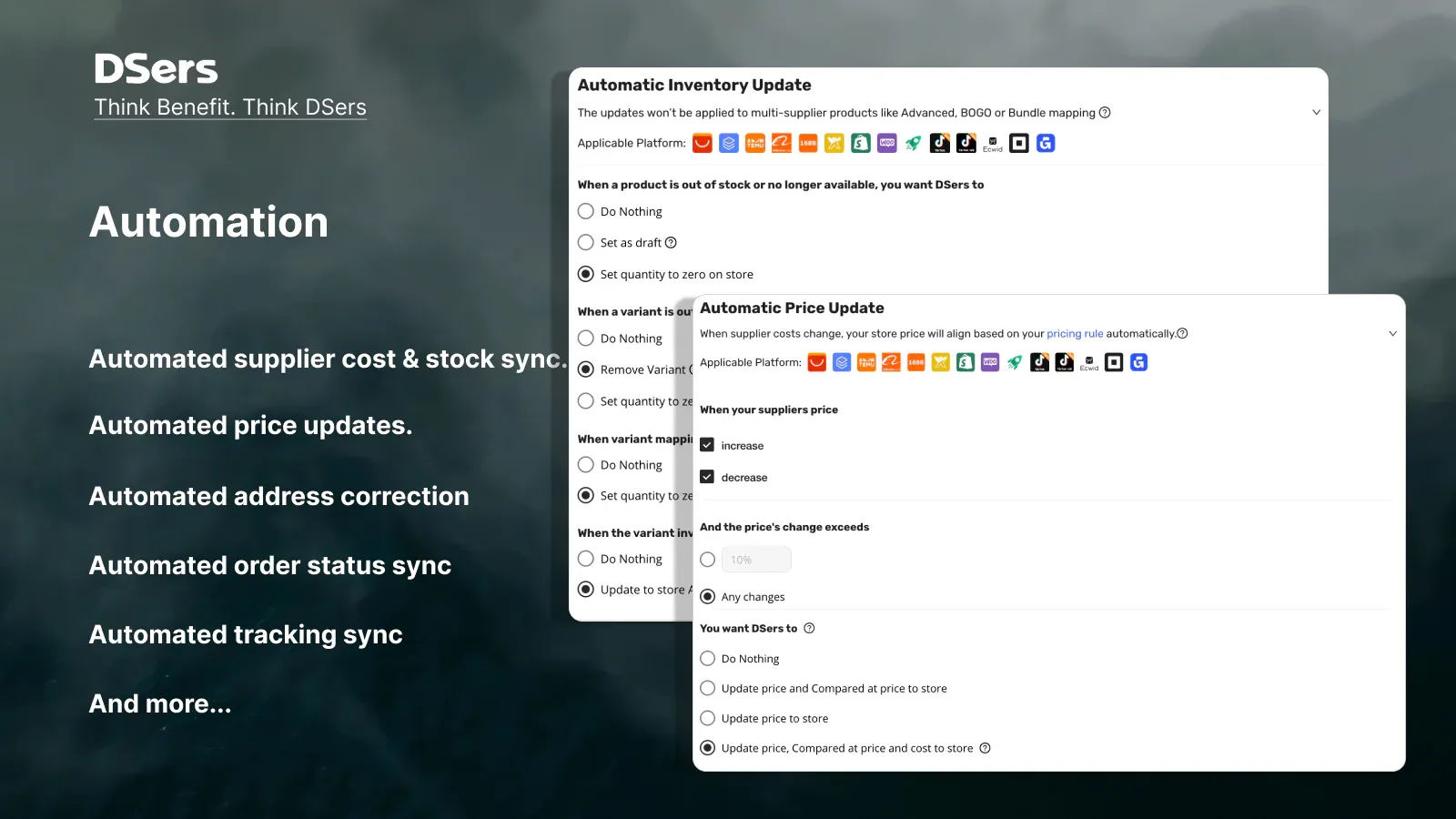Select the Set as draft radio option
The width and height of the screenshot is (1456, 819).
click(x=586, y=243)
